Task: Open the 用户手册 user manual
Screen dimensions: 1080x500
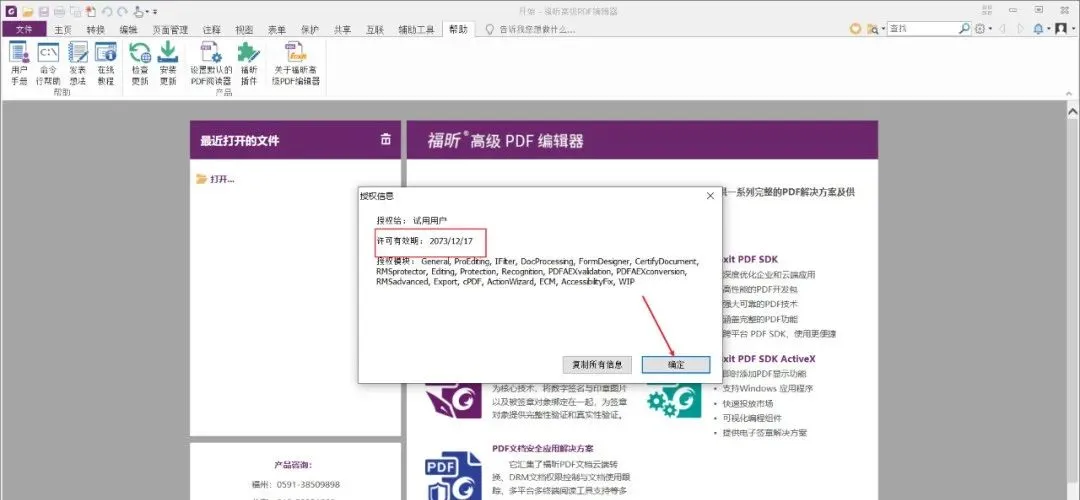Action: click(19, 63)
